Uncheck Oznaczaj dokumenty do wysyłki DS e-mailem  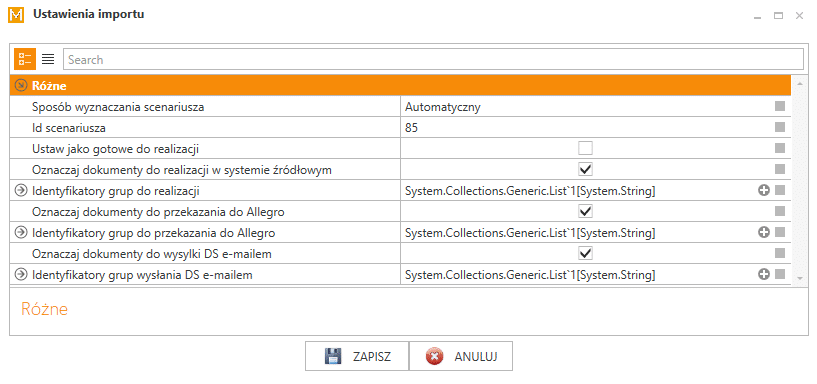585,253
